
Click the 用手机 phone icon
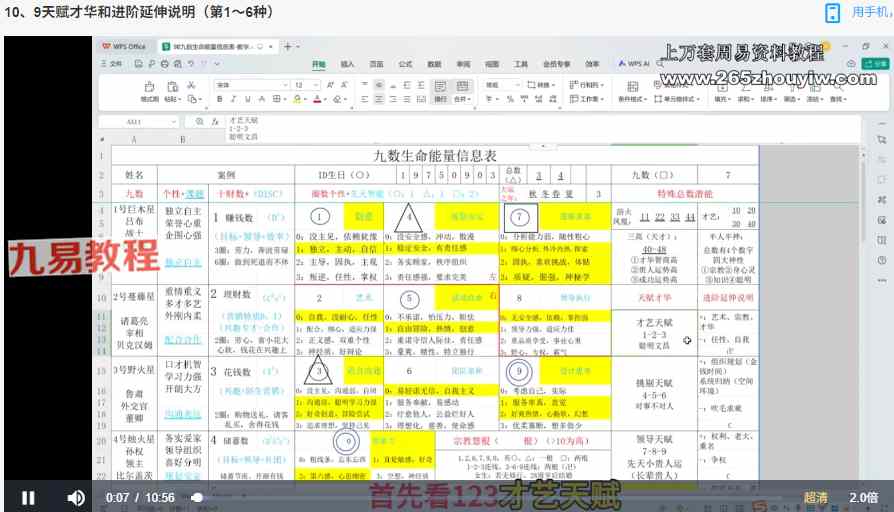[x=832, y=12]
